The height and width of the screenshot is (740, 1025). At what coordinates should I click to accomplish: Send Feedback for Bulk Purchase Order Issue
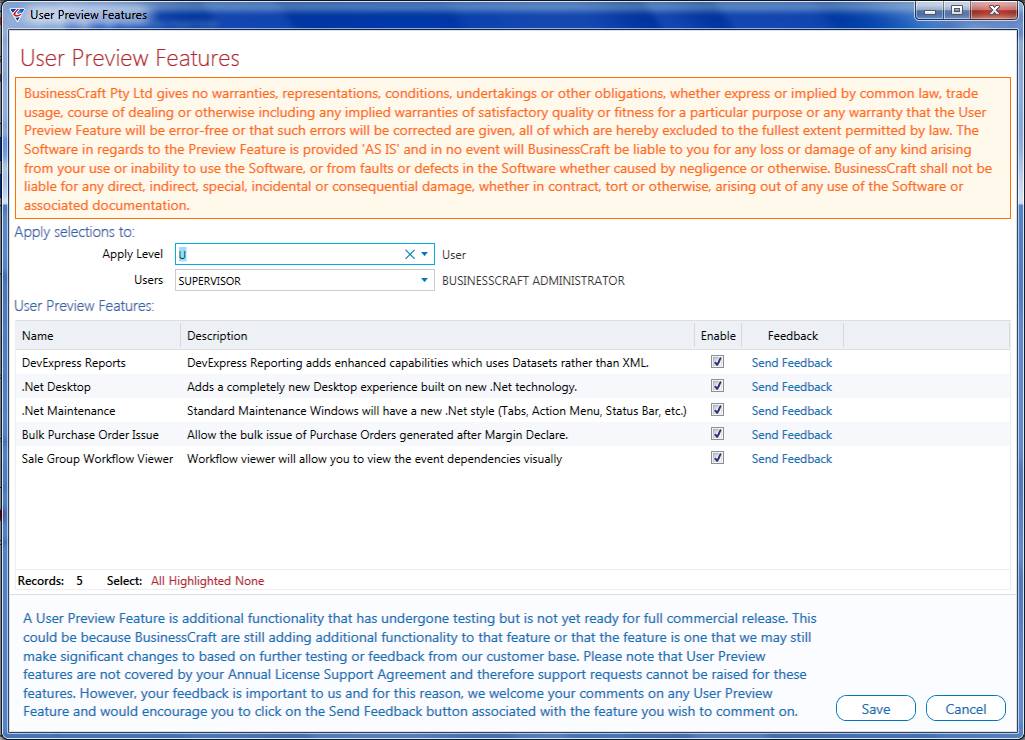pyautogui.click(x=792, y=435)
